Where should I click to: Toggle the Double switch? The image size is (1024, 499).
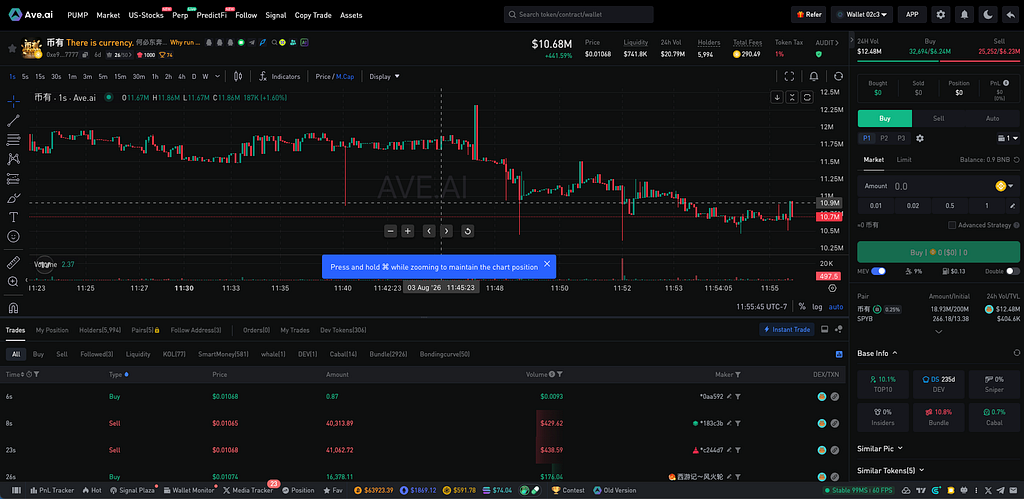[x=1013, y=271]
